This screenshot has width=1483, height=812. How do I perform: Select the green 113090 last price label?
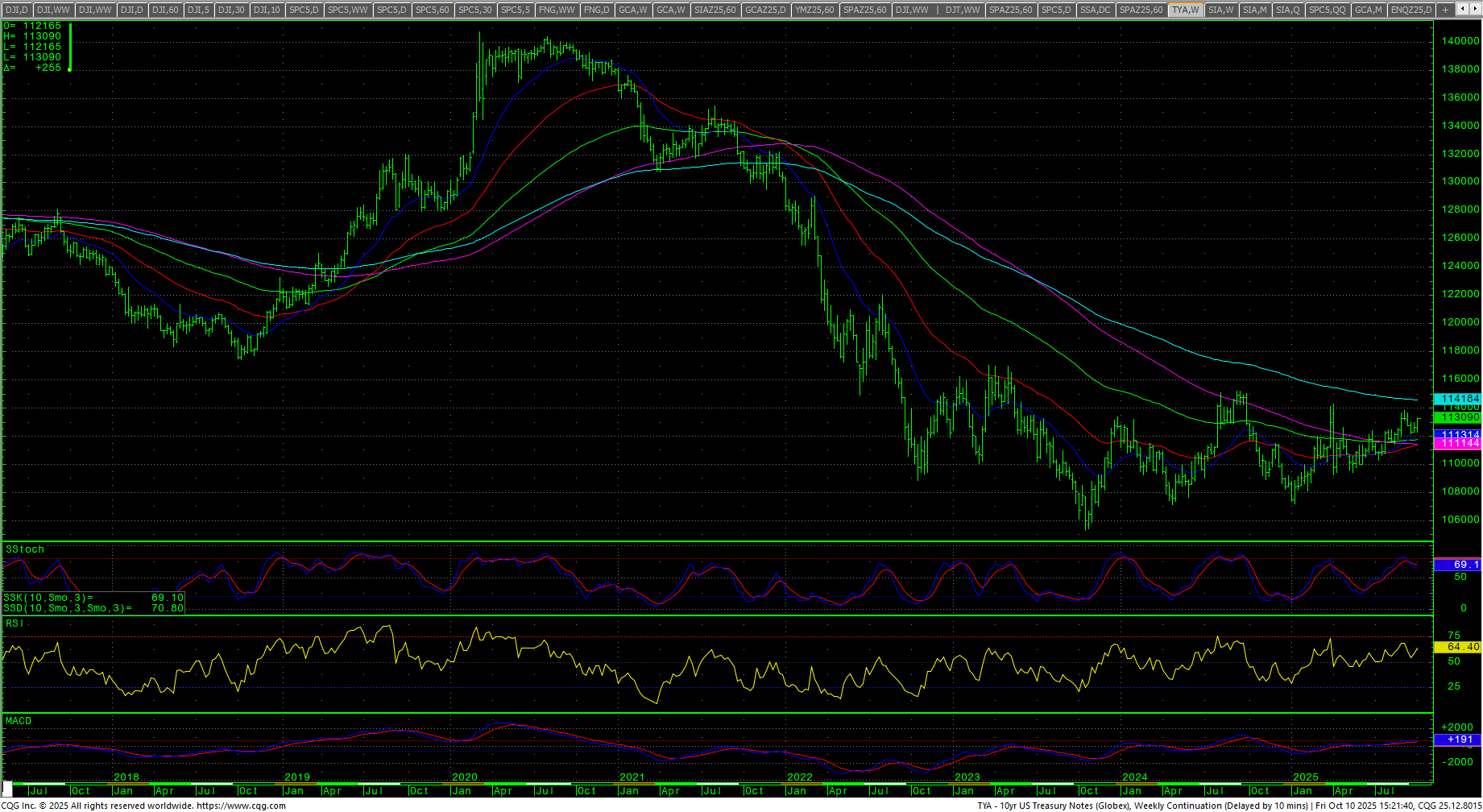(x=1459, y=417)
